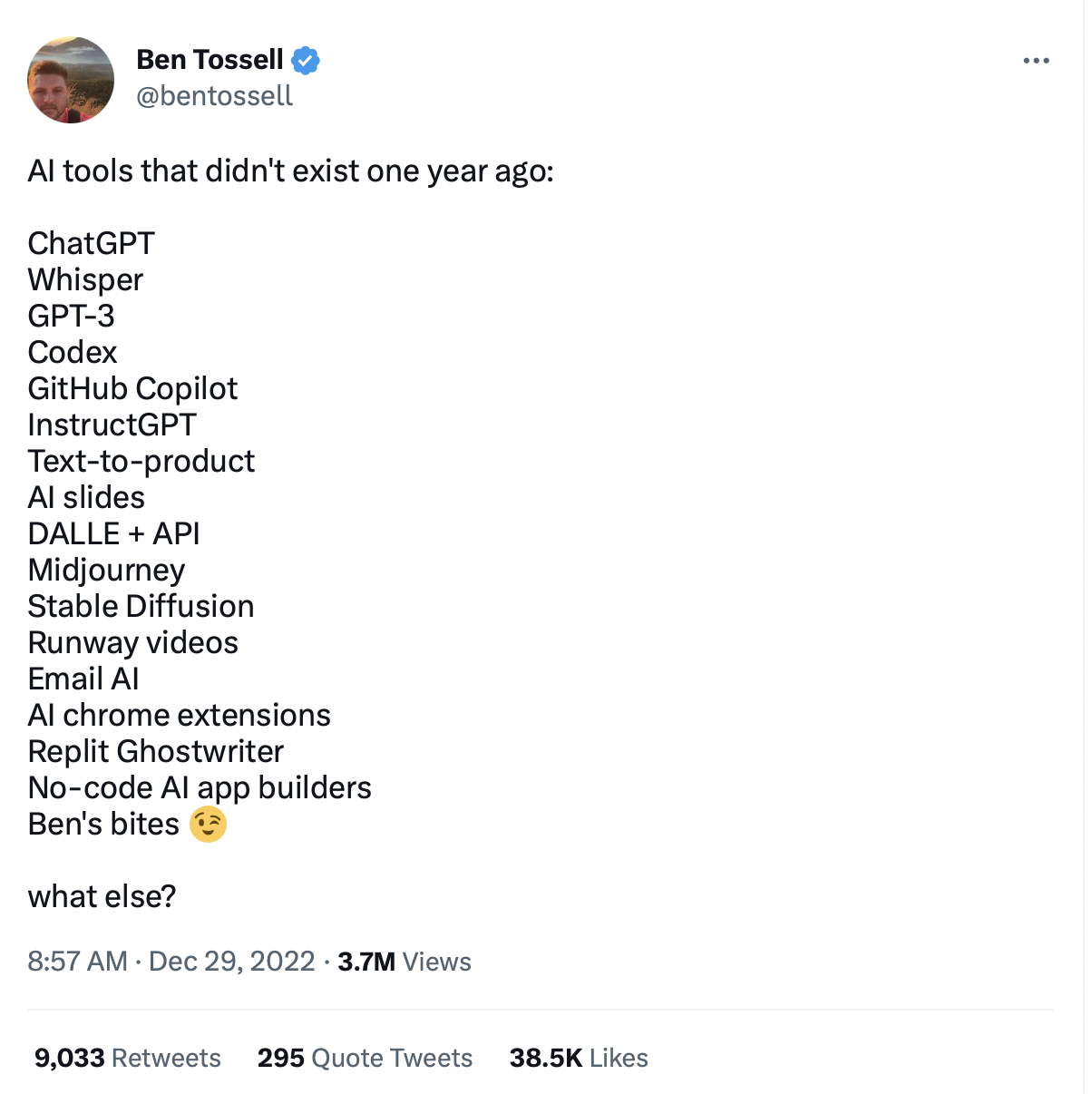
Task: Click the No-code AI app builders line
Action: (x=200, y=787)
